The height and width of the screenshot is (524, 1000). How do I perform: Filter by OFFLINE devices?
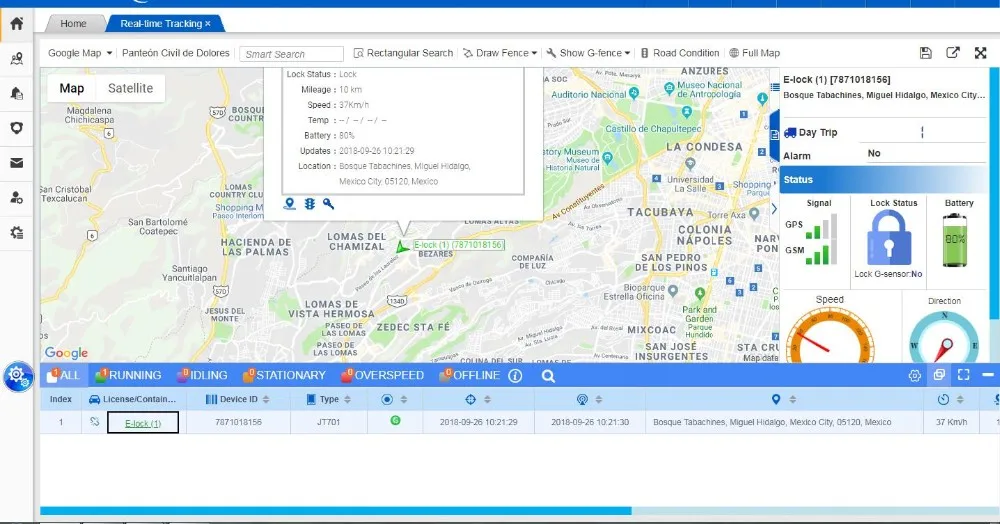pos(470,375)
